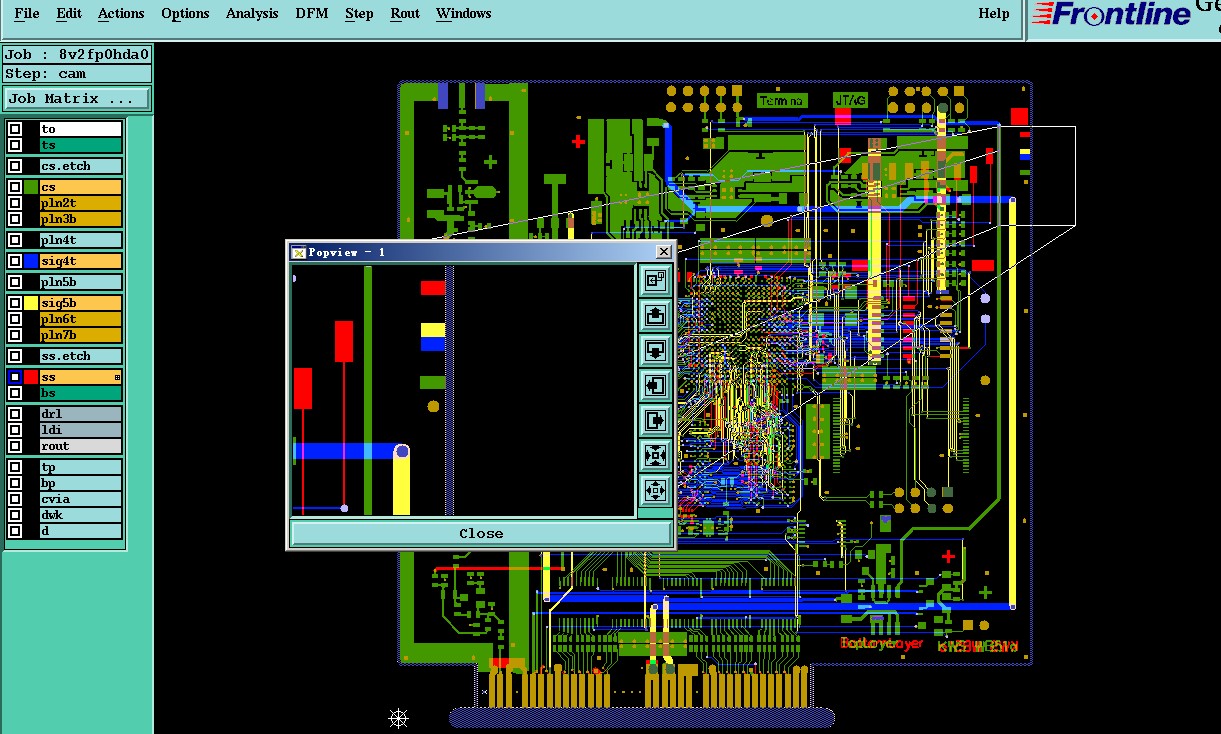Click the red color swatch of layer ss
Screen dimensions: 1221x734
[31, 377]
